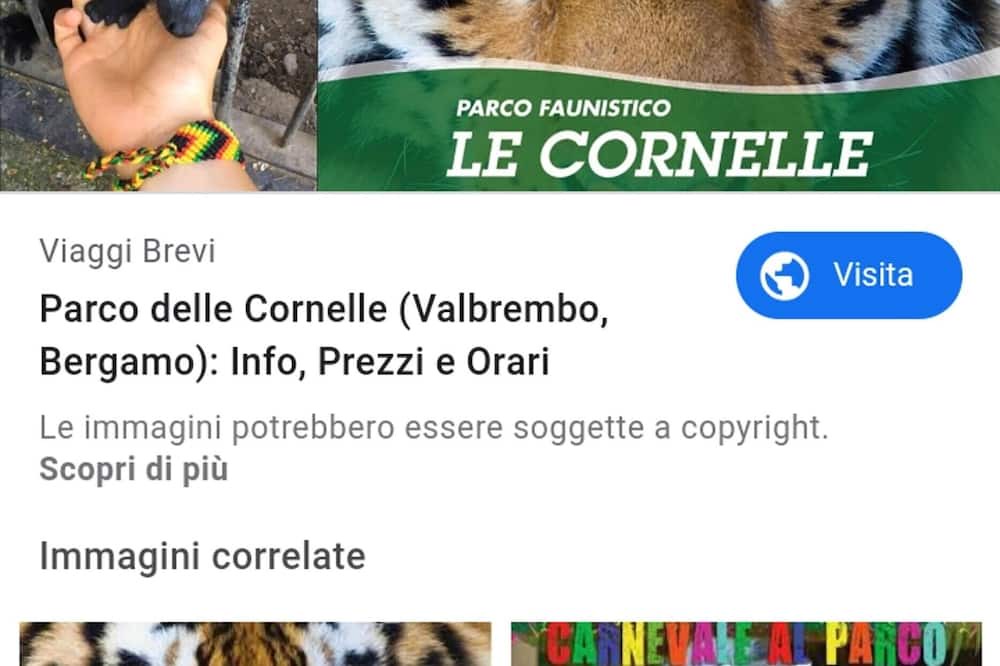
Task: Click the PARCO FAUNISTICO banner caption
Action: 563,108
